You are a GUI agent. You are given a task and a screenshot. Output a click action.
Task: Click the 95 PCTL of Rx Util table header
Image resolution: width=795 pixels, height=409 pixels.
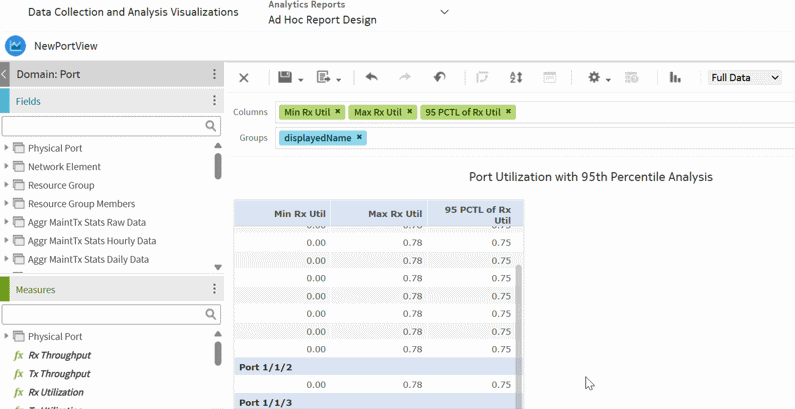476,213
